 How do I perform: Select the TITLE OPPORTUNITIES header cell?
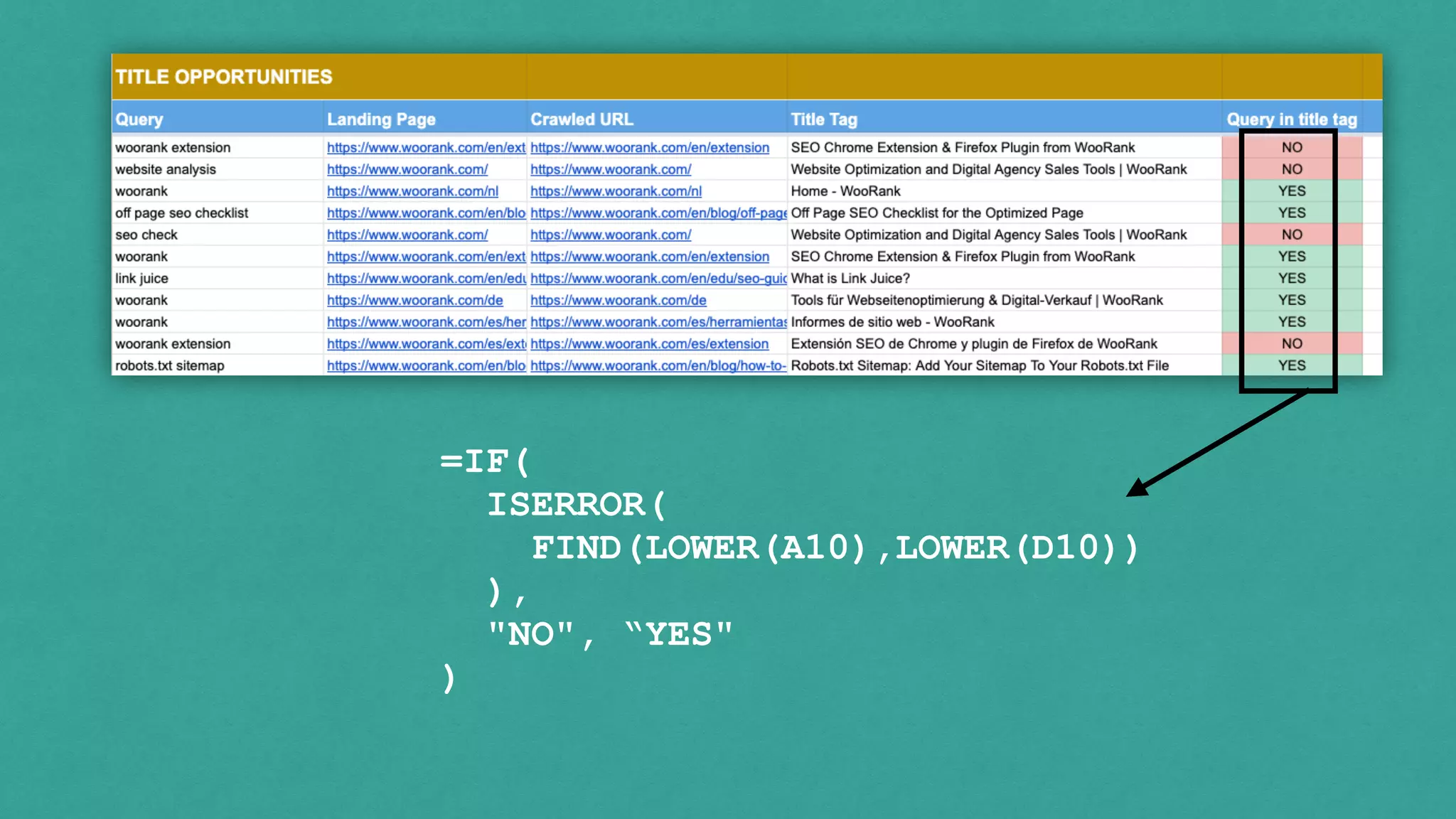point(318,77)
